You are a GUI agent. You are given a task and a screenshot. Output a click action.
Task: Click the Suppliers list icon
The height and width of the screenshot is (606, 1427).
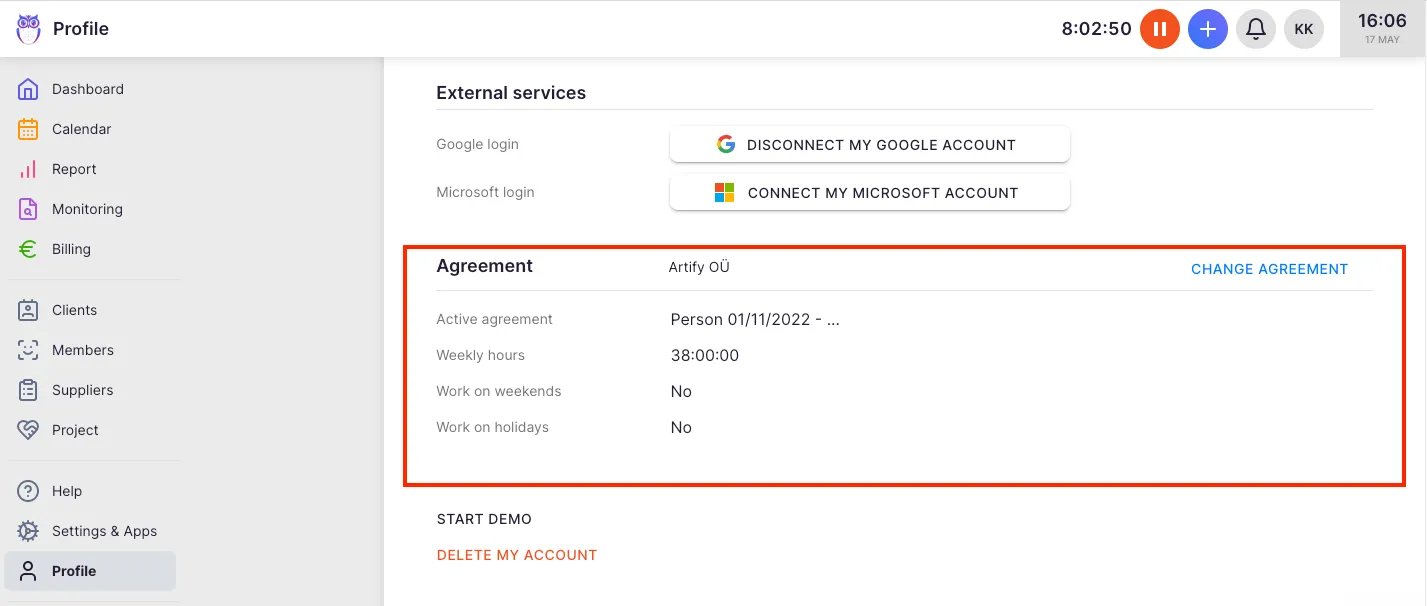[30, 390]
